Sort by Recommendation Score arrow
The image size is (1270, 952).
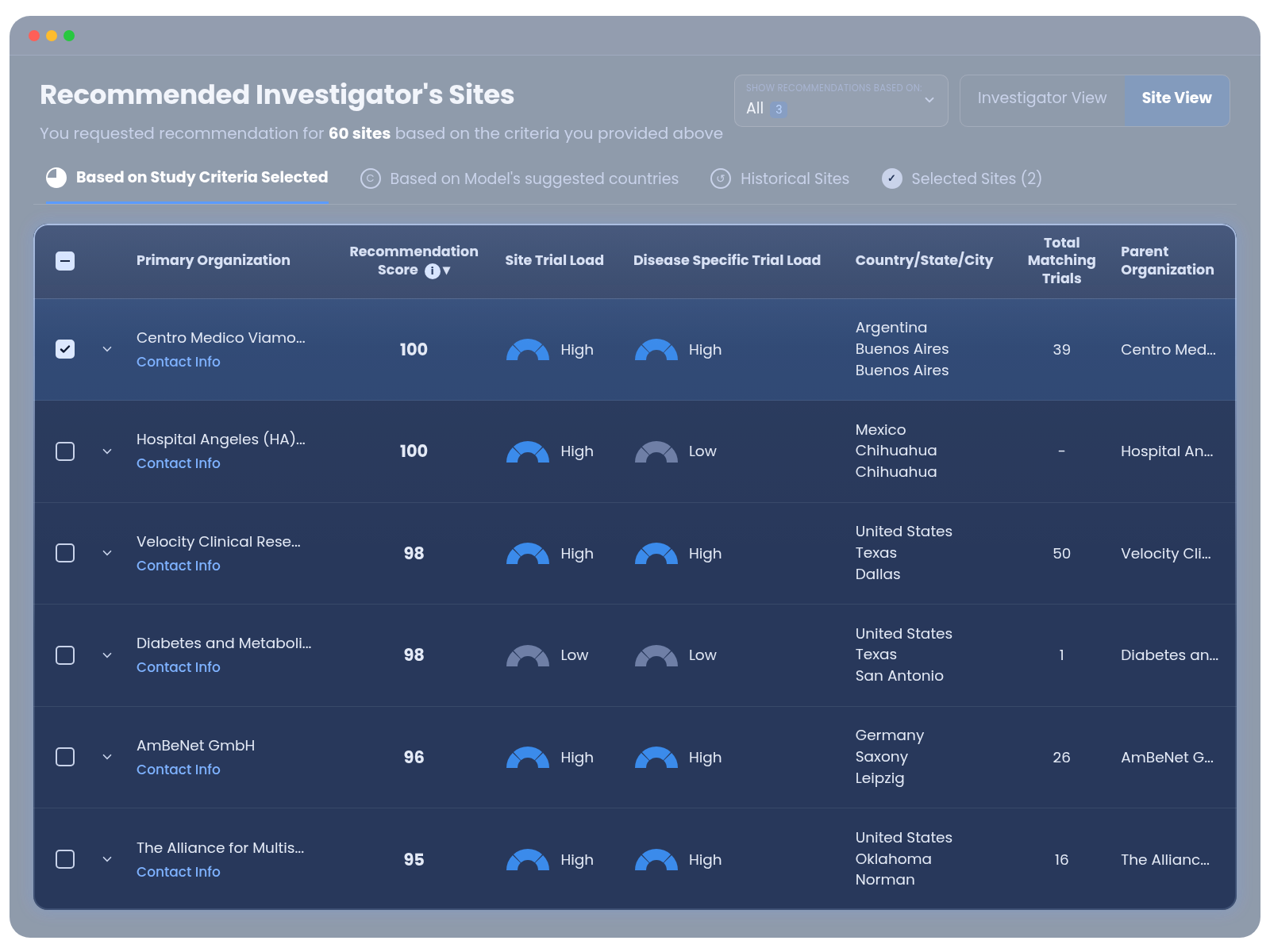[447, 271]
